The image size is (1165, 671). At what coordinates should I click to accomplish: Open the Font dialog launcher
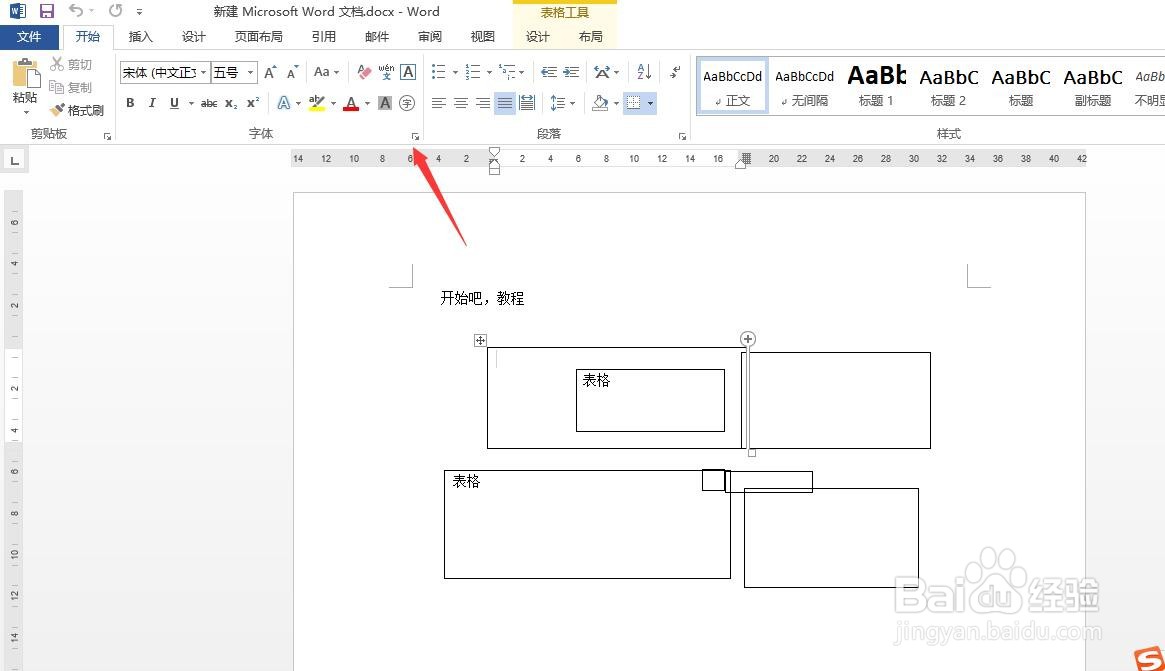[415, 137]
